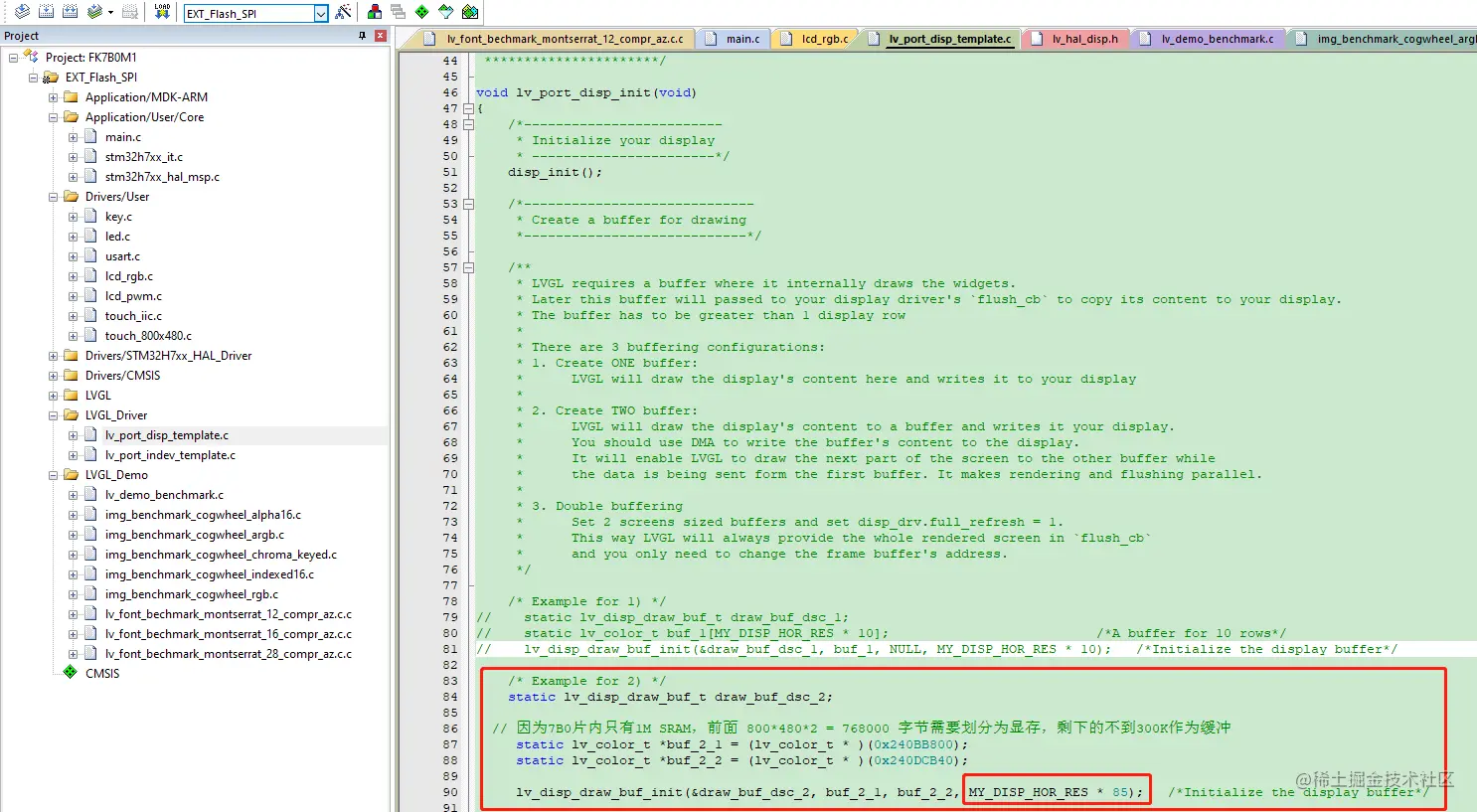Click the lcd_rgb.c file icon in tree

point(90,276)
